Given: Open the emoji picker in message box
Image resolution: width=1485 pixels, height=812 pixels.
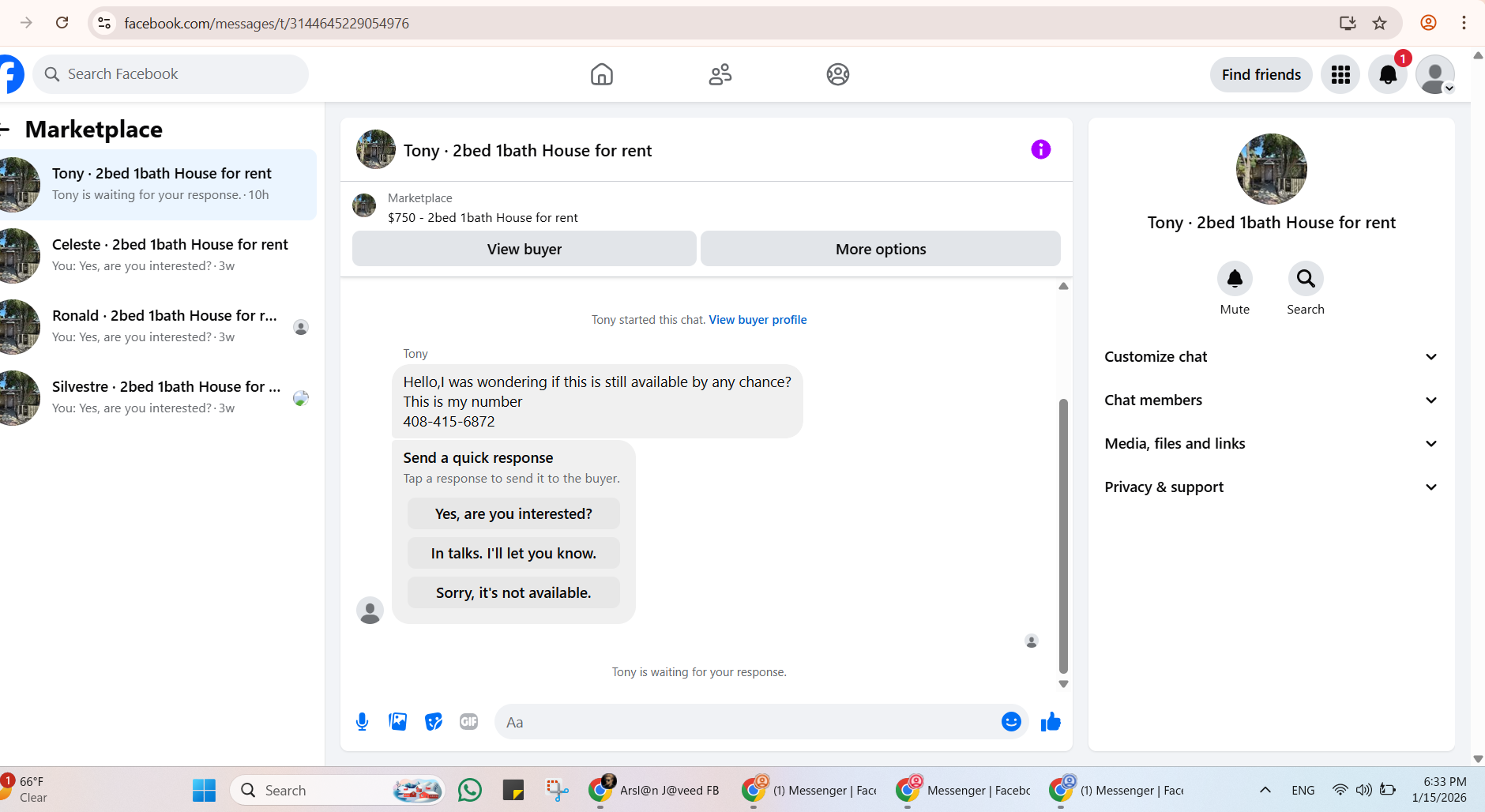Looking at the screenshot, I should (1011, 721).
